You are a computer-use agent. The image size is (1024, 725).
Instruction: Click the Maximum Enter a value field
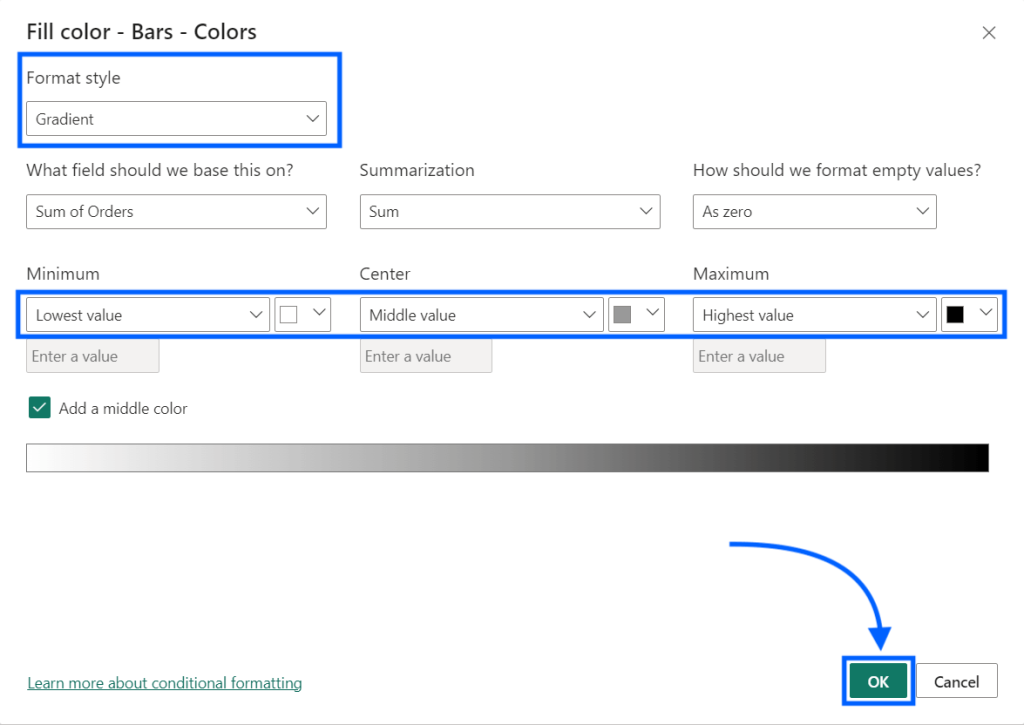click(x=759, y=357)
